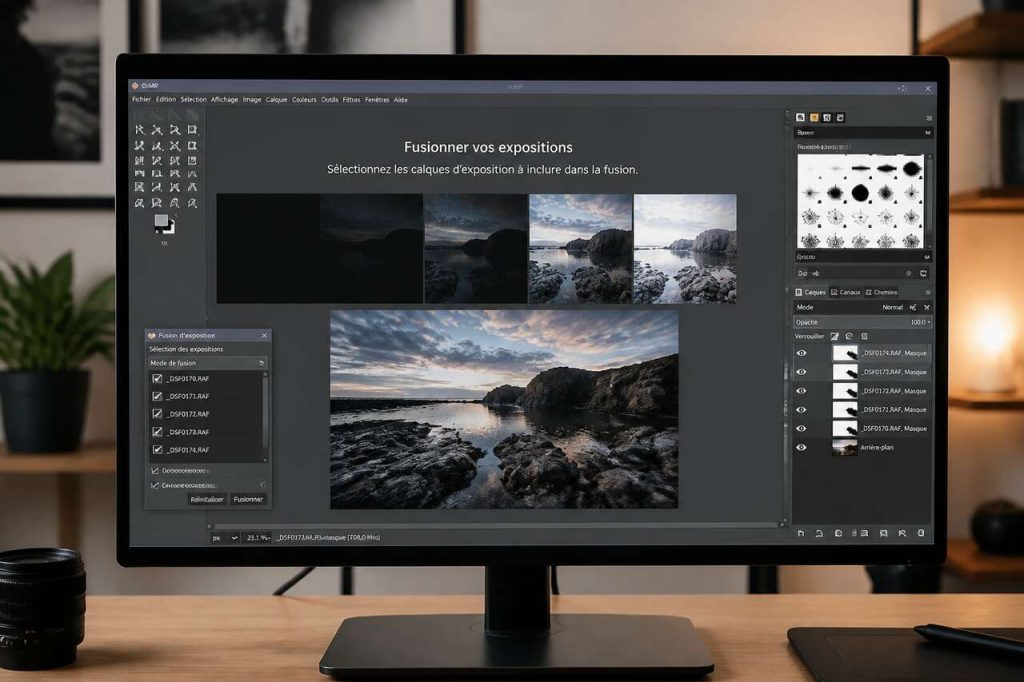Open the Édition menu
1024x682 pixels.
click(x=166, y=99)
